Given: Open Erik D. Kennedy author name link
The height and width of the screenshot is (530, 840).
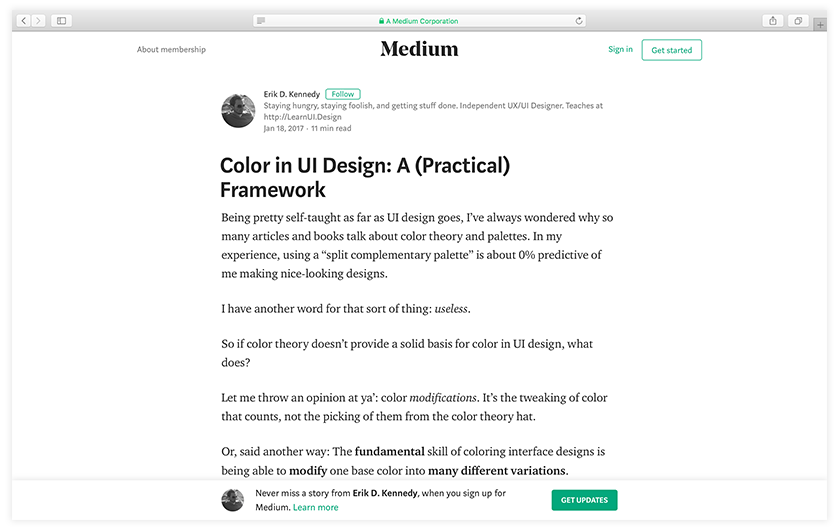Looking at the screenshot, I should point(292,94).
